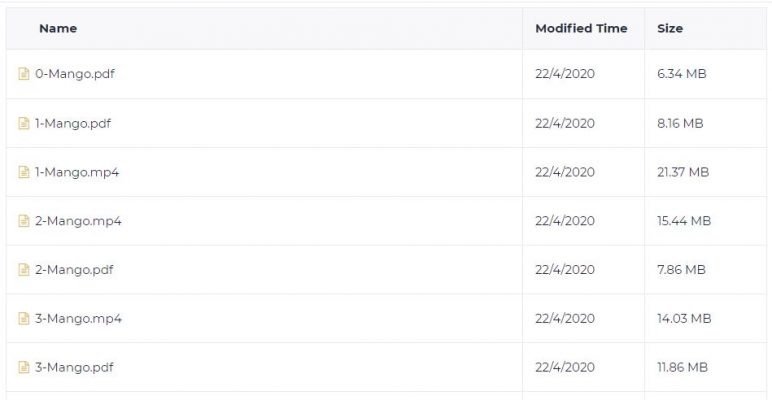Open the 3-Mango.pdf document
The width and height of the screenshot is (772, 400).
[x=74, y=367]
